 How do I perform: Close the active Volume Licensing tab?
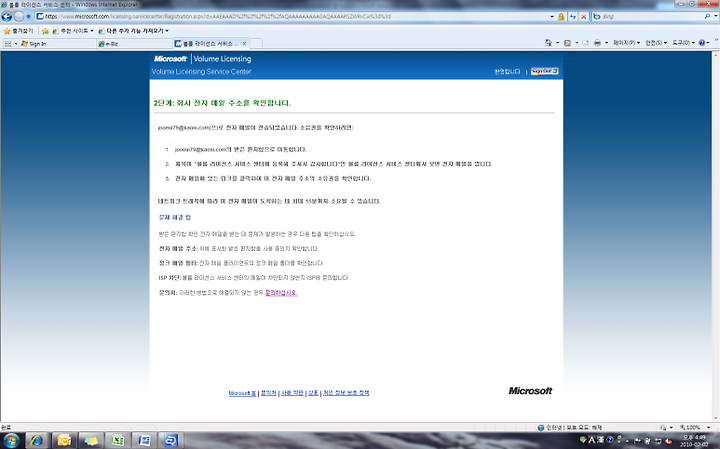tap(244, 44)
